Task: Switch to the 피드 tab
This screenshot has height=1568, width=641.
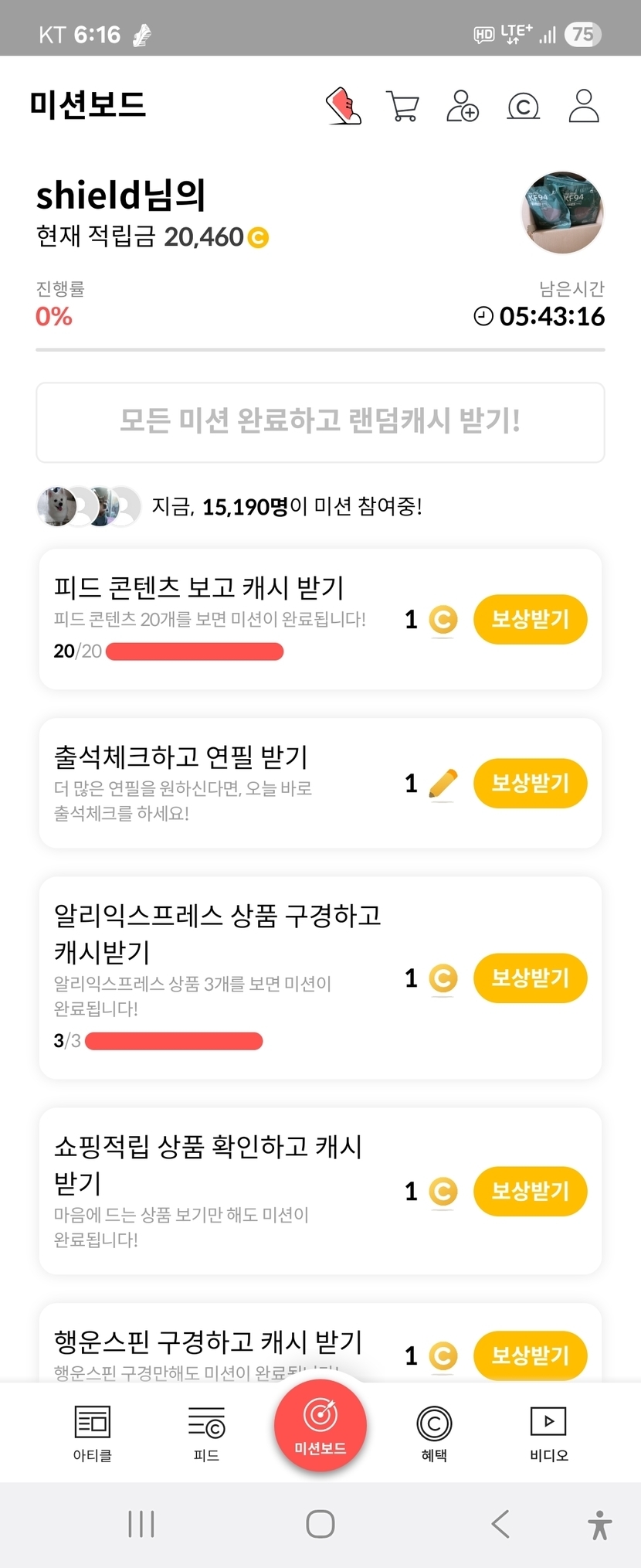Action: coord(206,1432)
